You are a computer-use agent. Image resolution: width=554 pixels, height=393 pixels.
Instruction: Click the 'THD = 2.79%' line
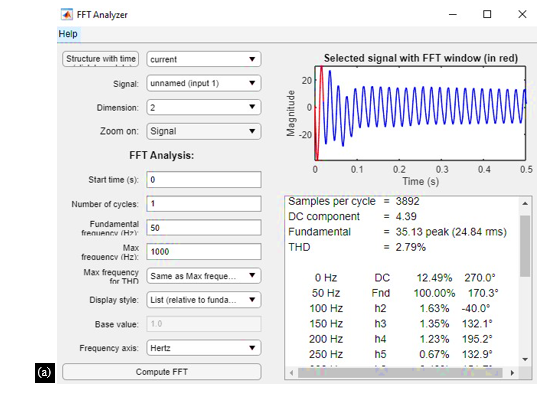click(x=357, y=247)
